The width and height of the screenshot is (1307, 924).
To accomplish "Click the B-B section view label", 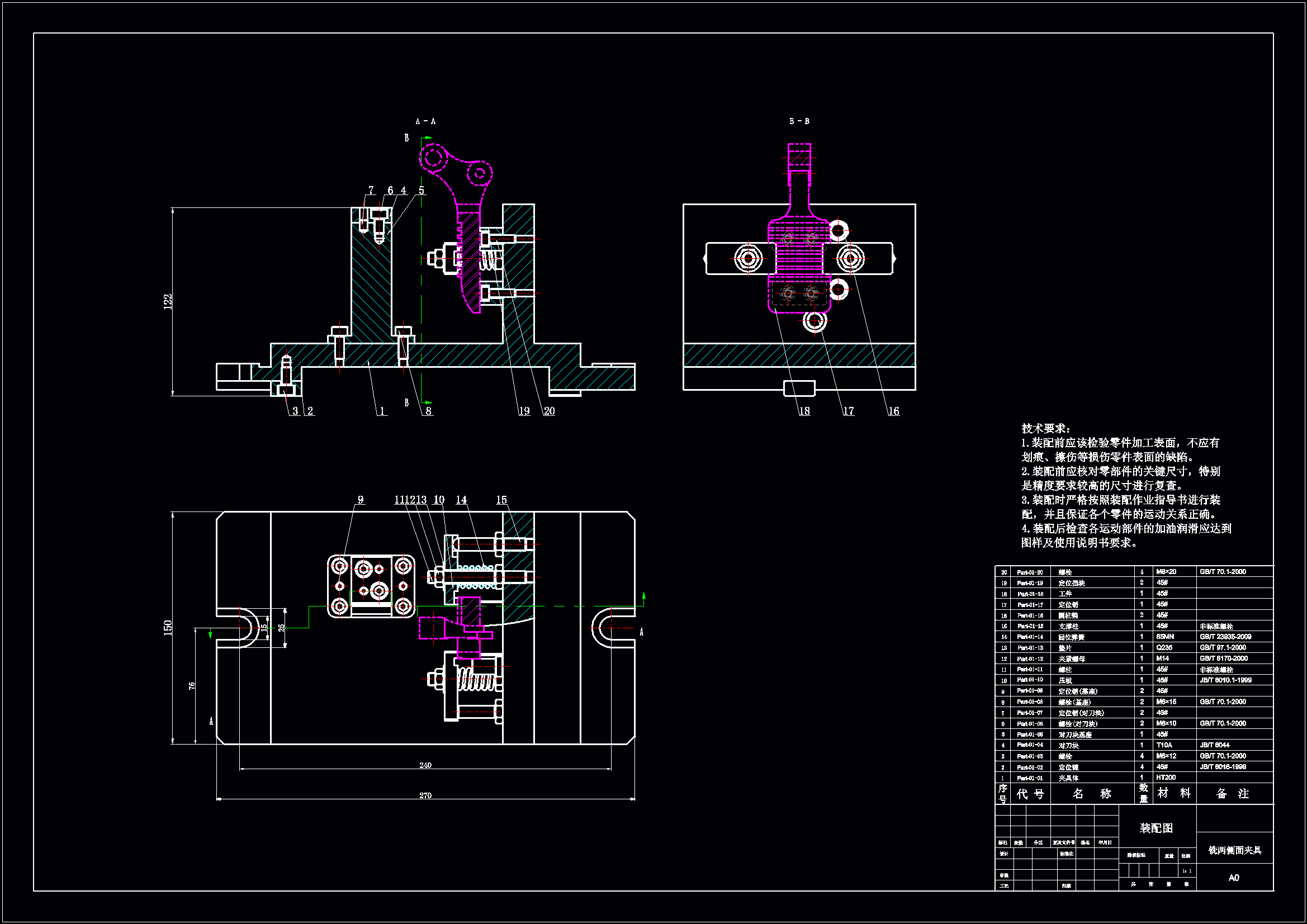I will (x=799, y=121).
